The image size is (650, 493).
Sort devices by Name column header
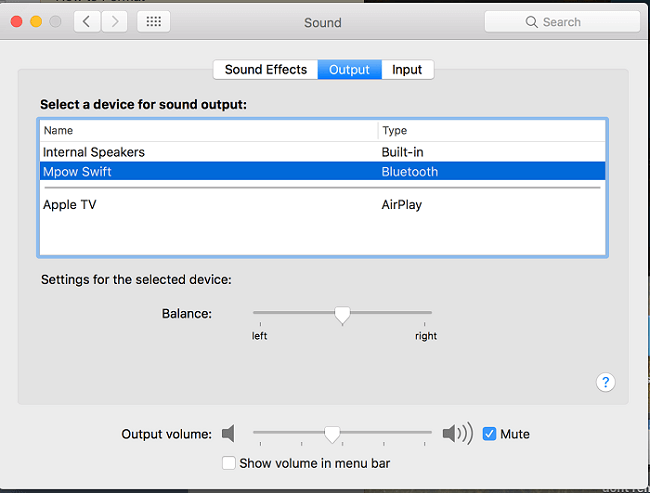(209, 131)
